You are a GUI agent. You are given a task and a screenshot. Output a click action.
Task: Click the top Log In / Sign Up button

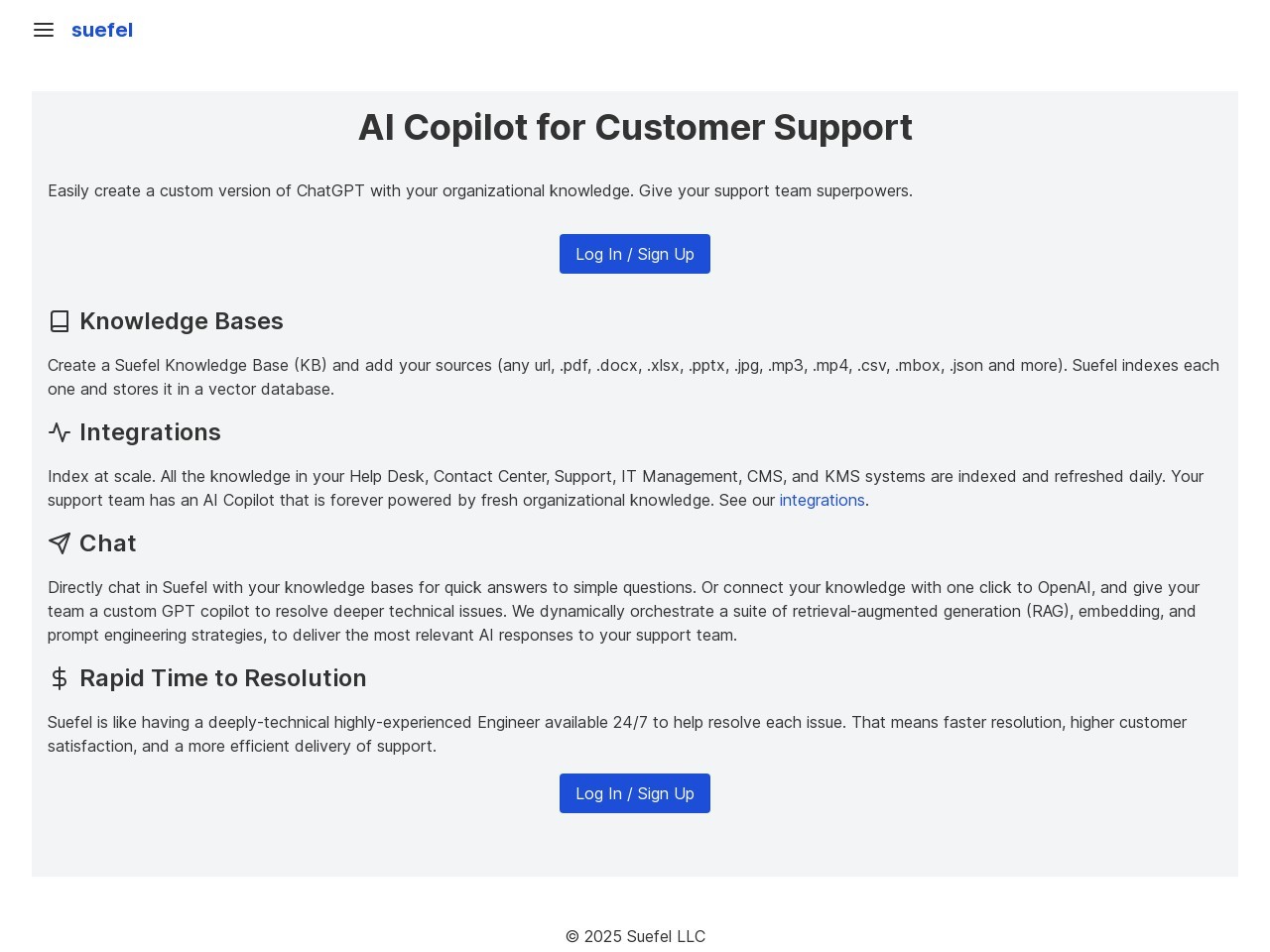coord(635,254)
